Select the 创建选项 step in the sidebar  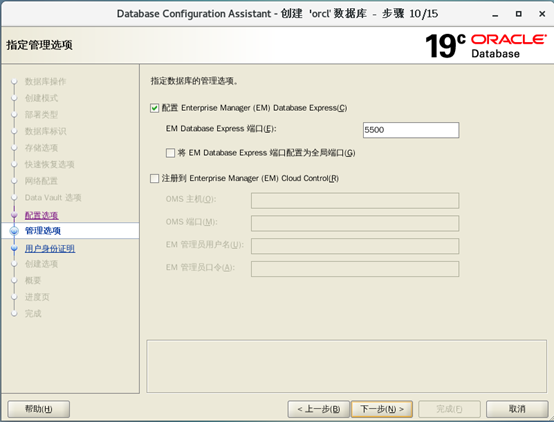click(41, 264)
